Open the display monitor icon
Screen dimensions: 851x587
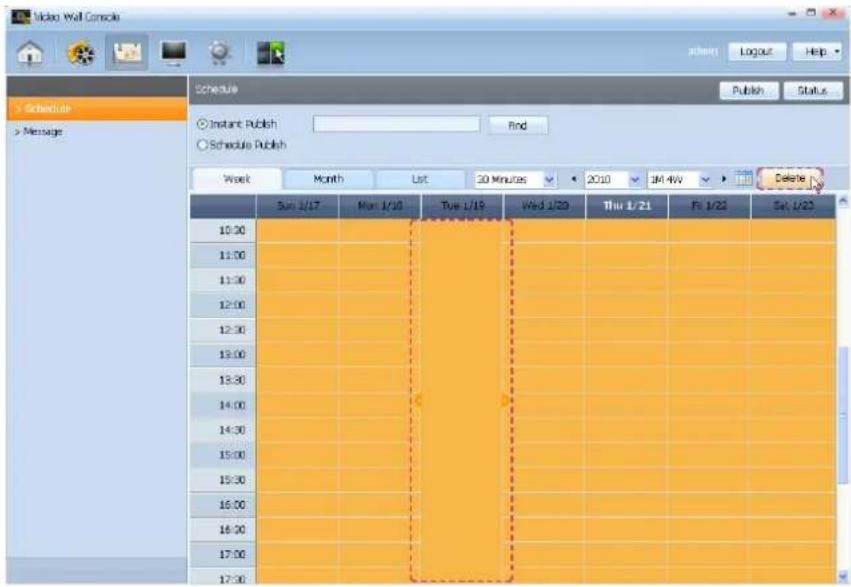point(174,53)
